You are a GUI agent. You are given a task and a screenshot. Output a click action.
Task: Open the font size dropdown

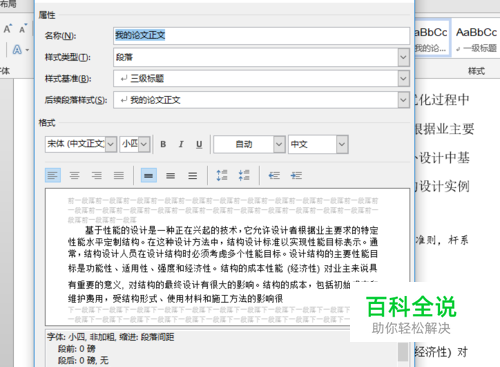coord(144,144)
